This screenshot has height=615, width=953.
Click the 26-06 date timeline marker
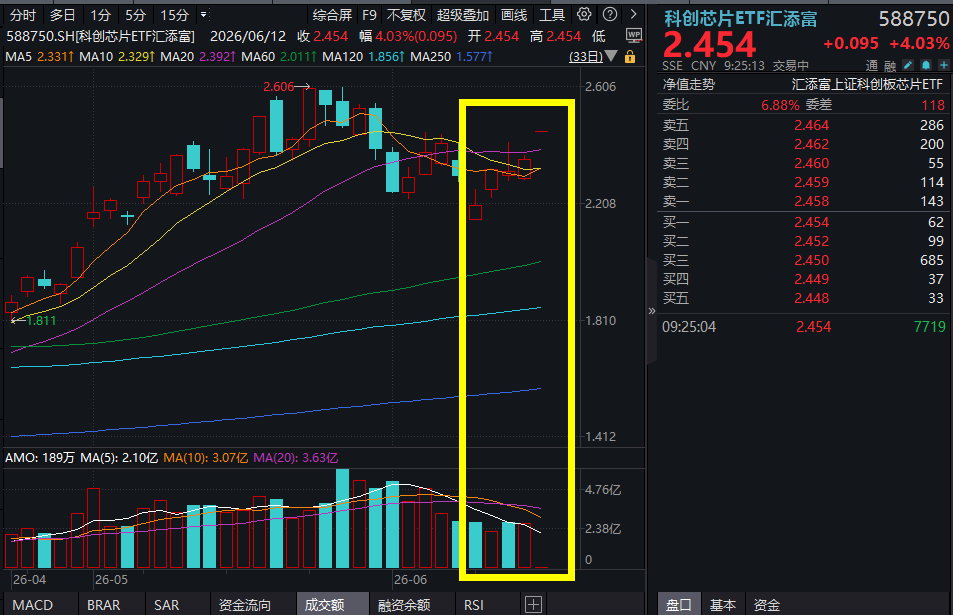tap(410, 579)
